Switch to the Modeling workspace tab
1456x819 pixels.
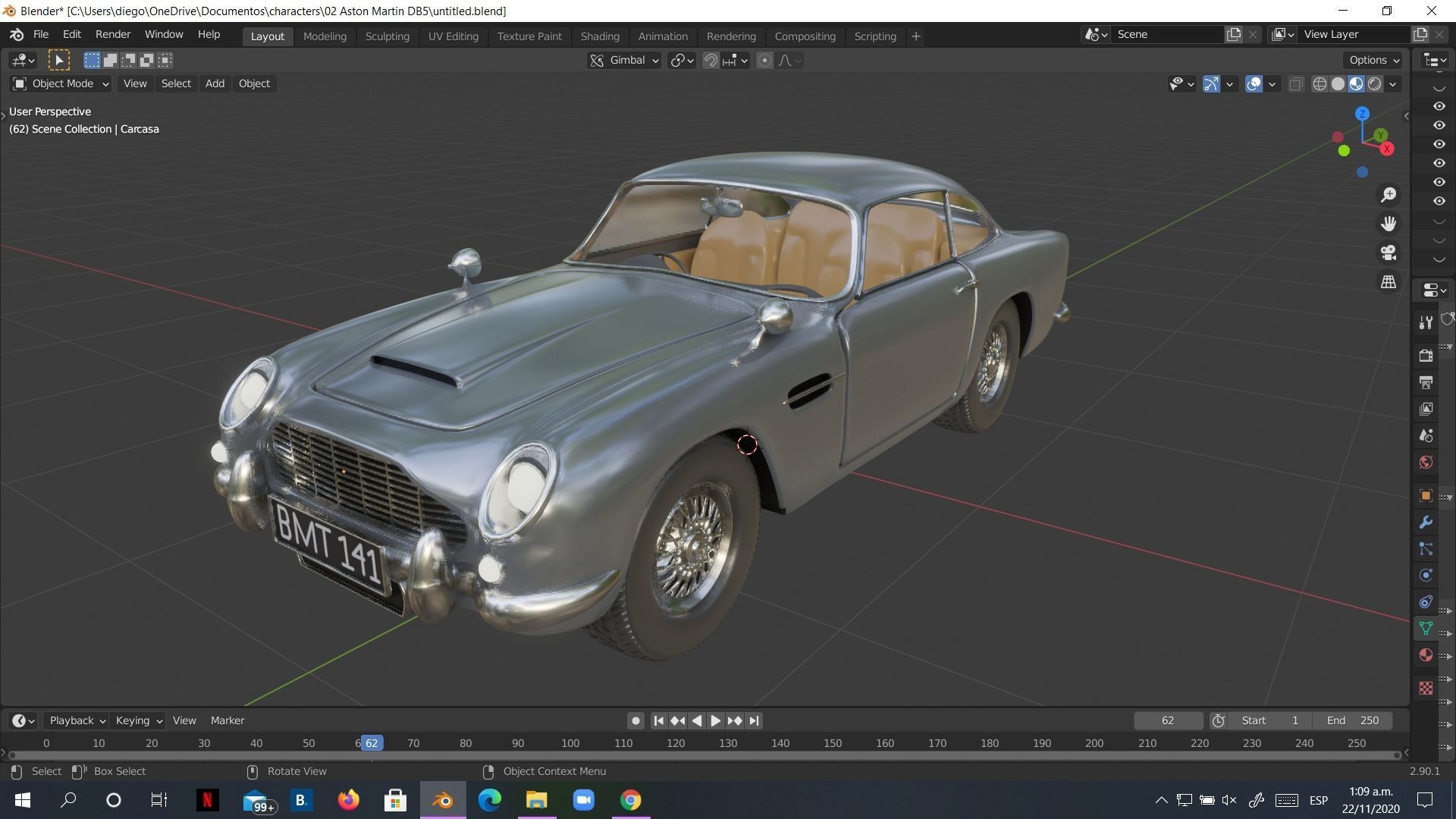pyautogui.click(x=325, y=36)
